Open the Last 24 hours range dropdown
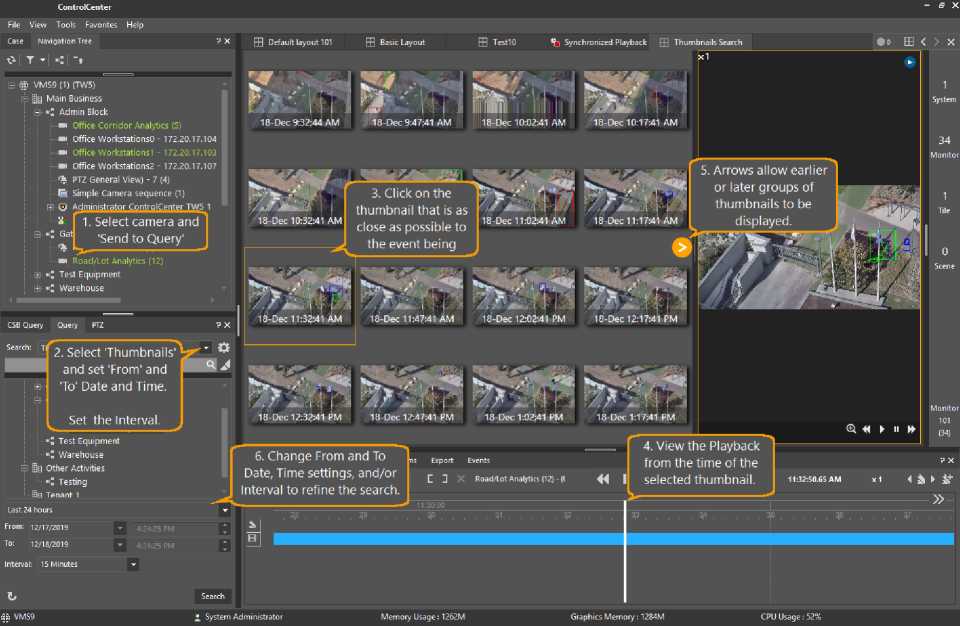 tap(224, 510)
